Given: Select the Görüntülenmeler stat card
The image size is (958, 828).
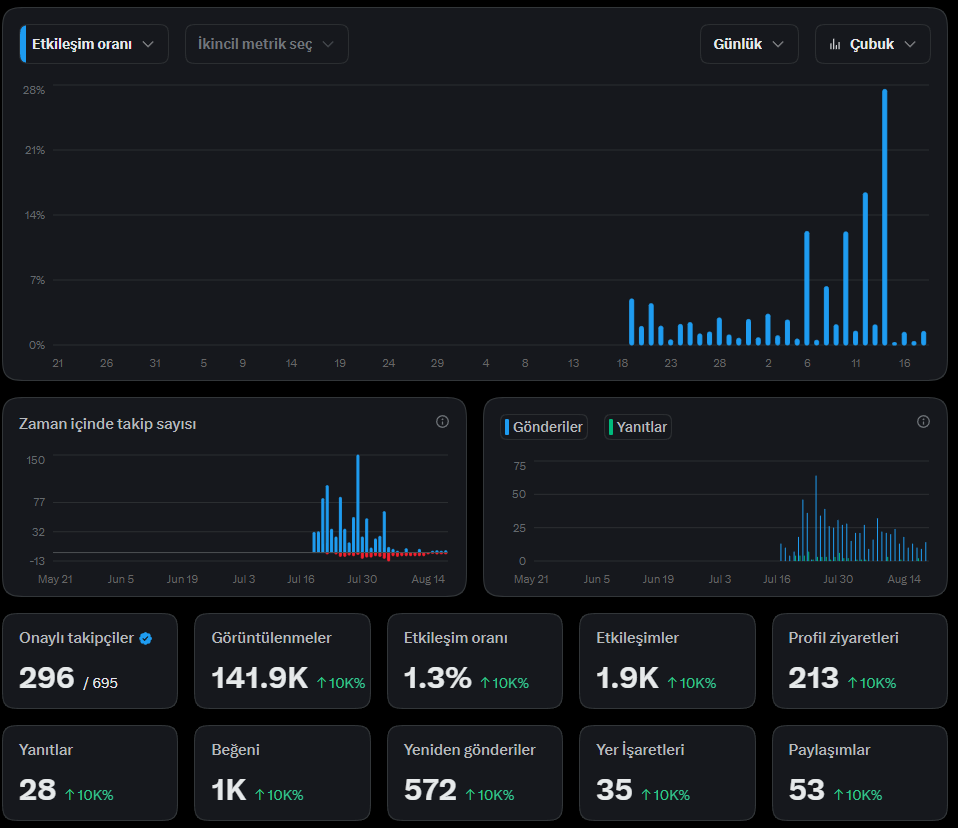Looking at the screenshot, I should [282, 661].
